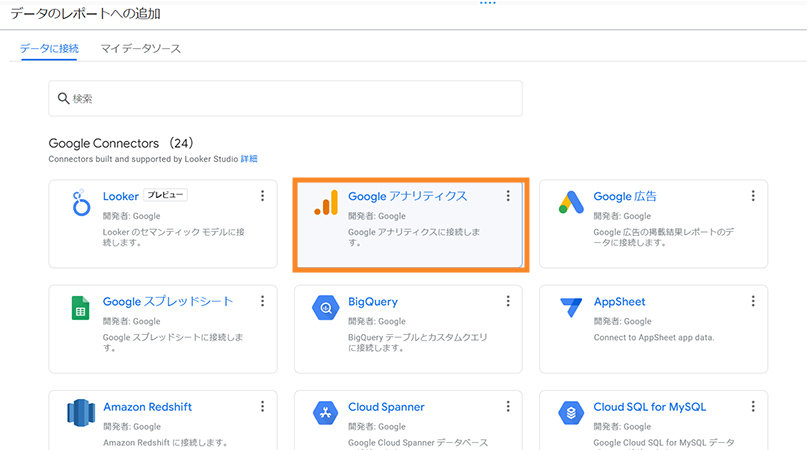Click the magnifier icon in search box

(64, 98)
